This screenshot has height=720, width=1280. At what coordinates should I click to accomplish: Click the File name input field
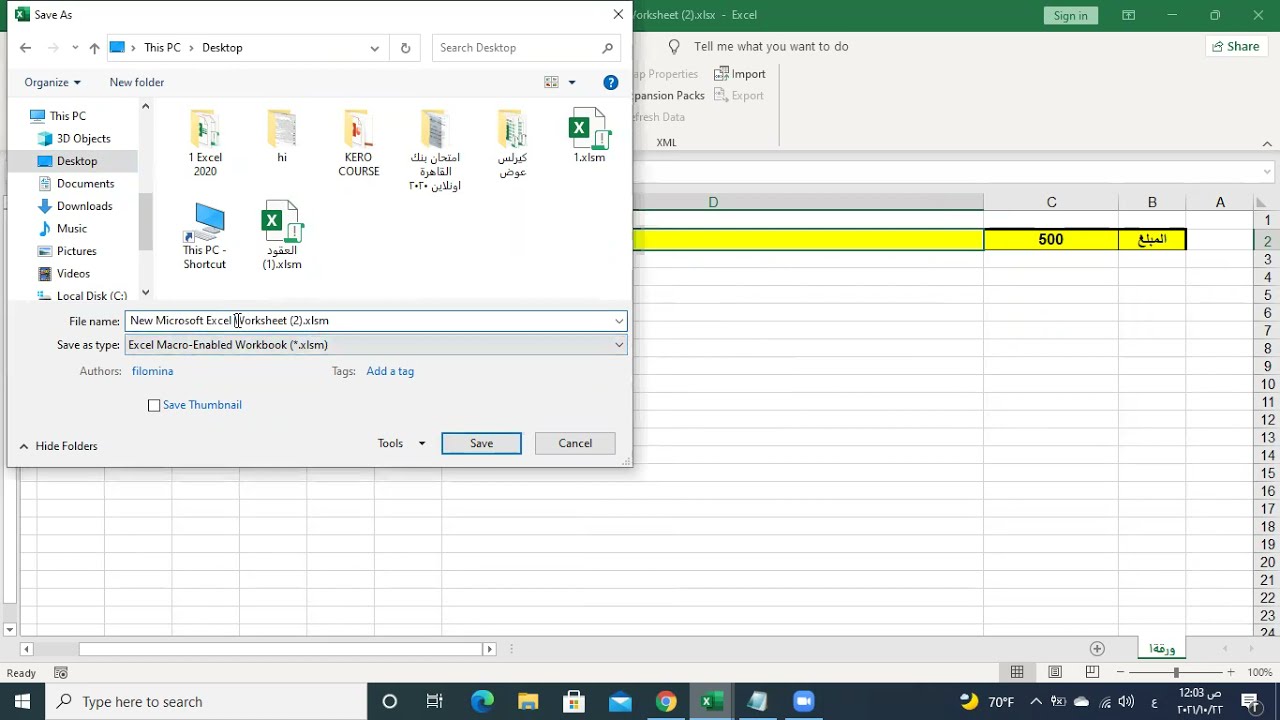click(x=369, y=321)
